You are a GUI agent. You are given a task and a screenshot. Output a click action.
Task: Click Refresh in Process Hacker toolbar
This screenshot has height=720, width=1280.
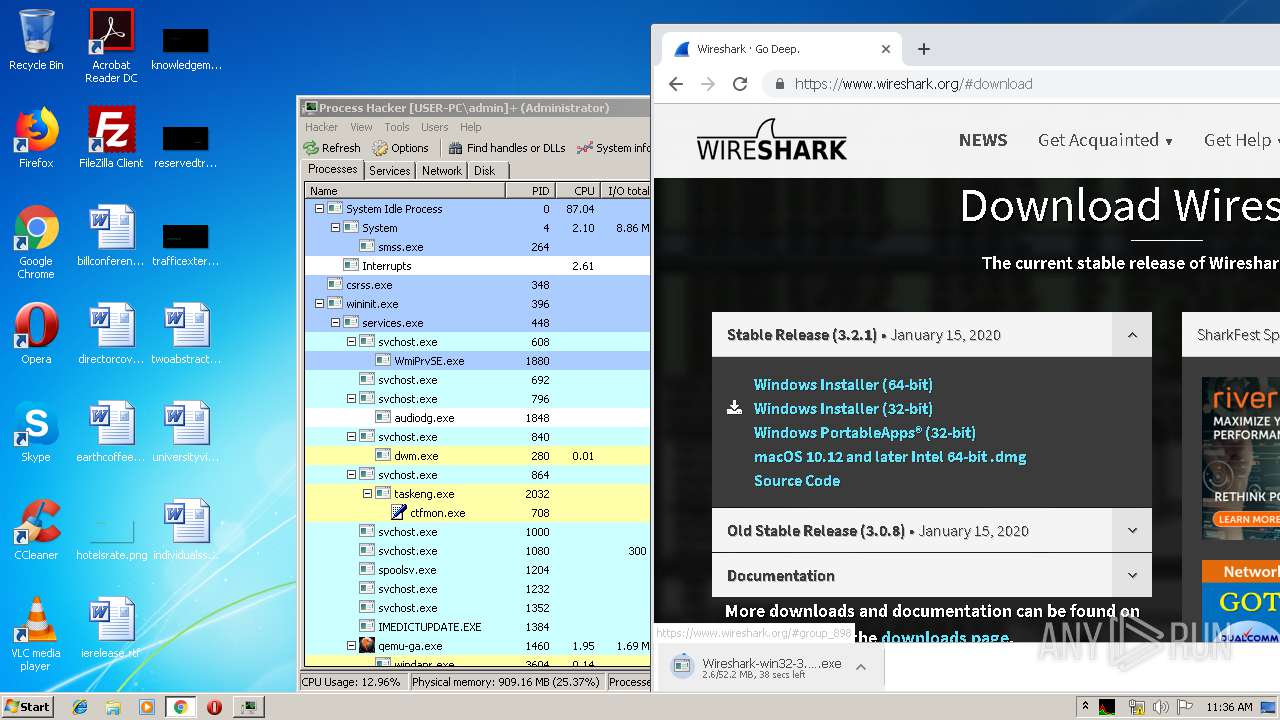332,148
